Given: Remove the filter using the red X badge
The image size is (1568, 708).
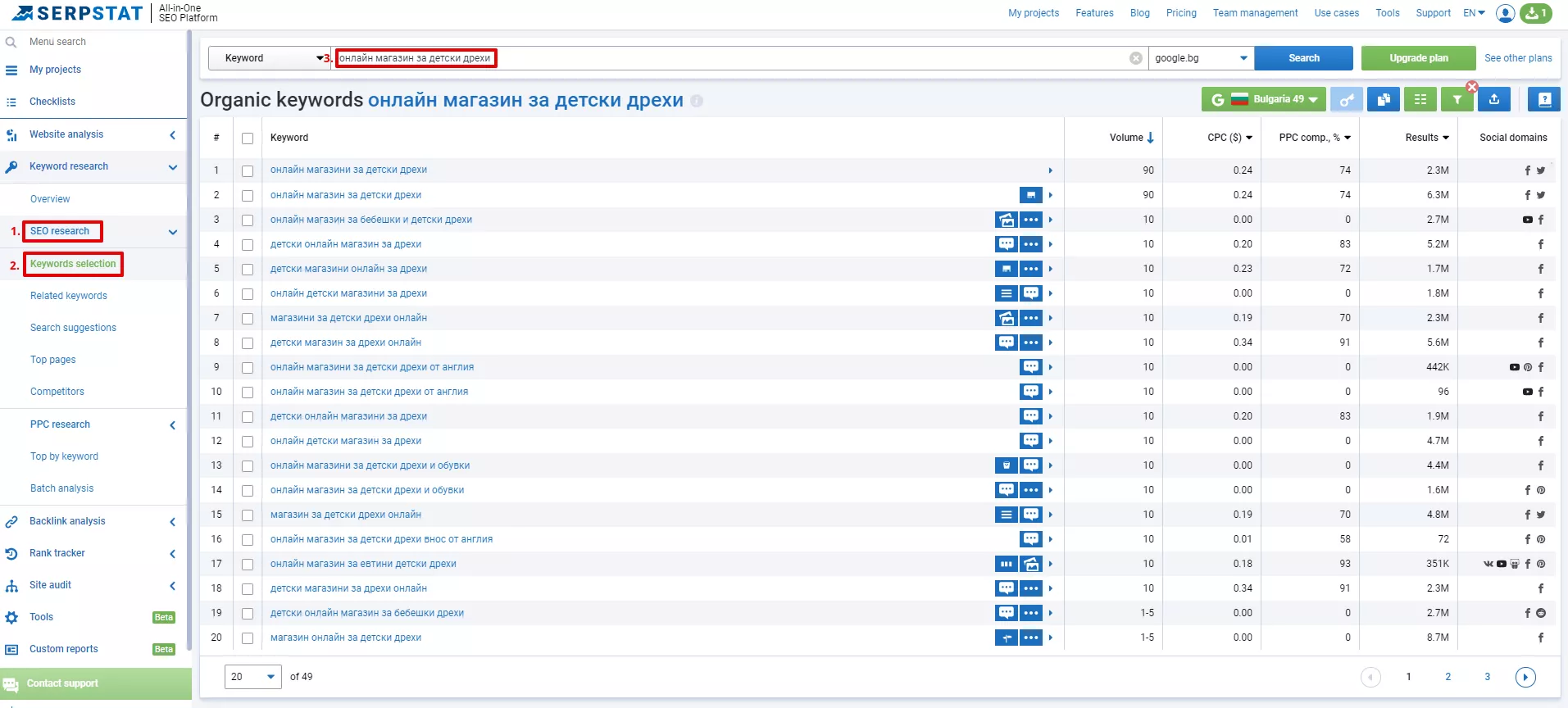Looking at the screenshot, I should tap(1472, 86).
